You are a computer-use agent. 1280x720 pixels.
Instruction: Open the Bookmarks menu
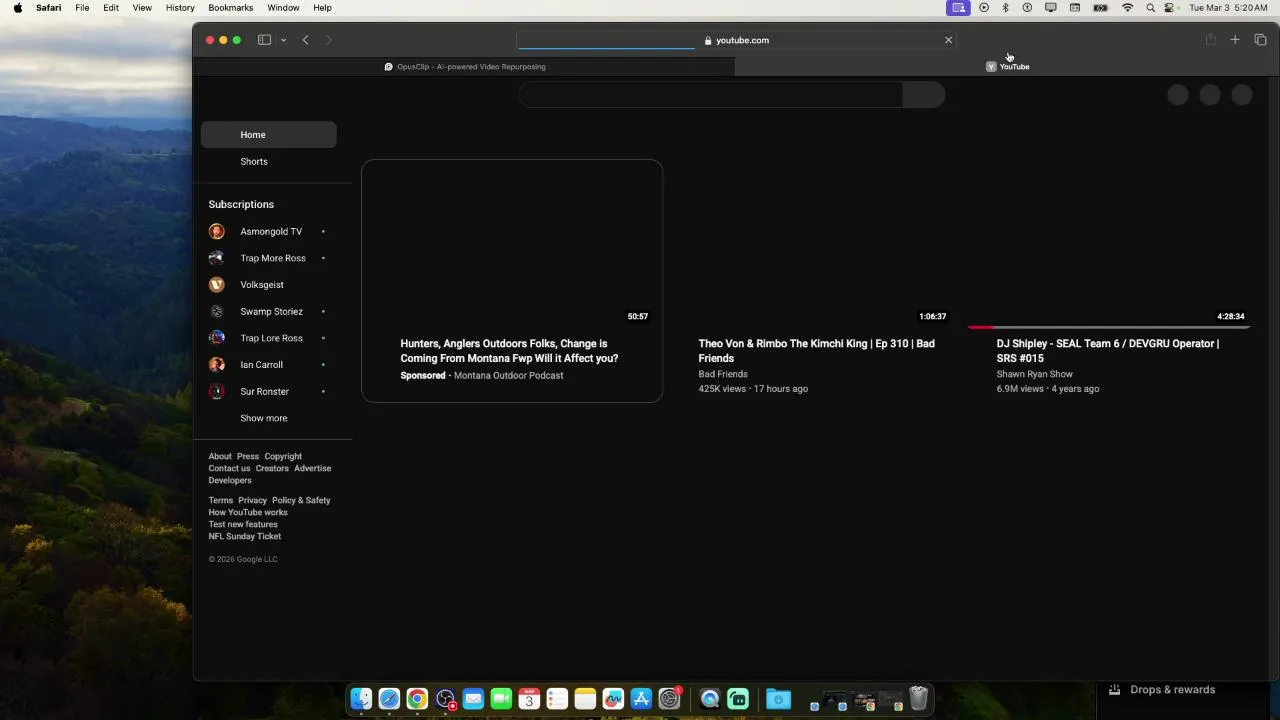tap(231, 7)
